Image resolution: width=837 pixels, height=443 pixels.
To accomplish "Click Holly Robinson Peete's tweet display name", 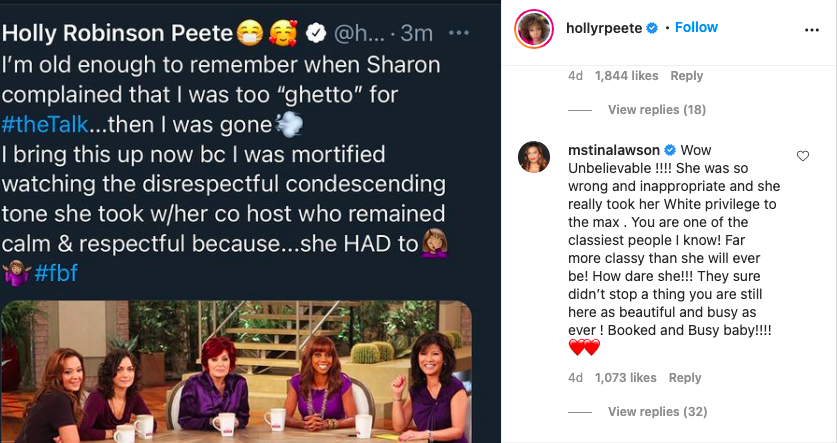I will pos(117,33).
